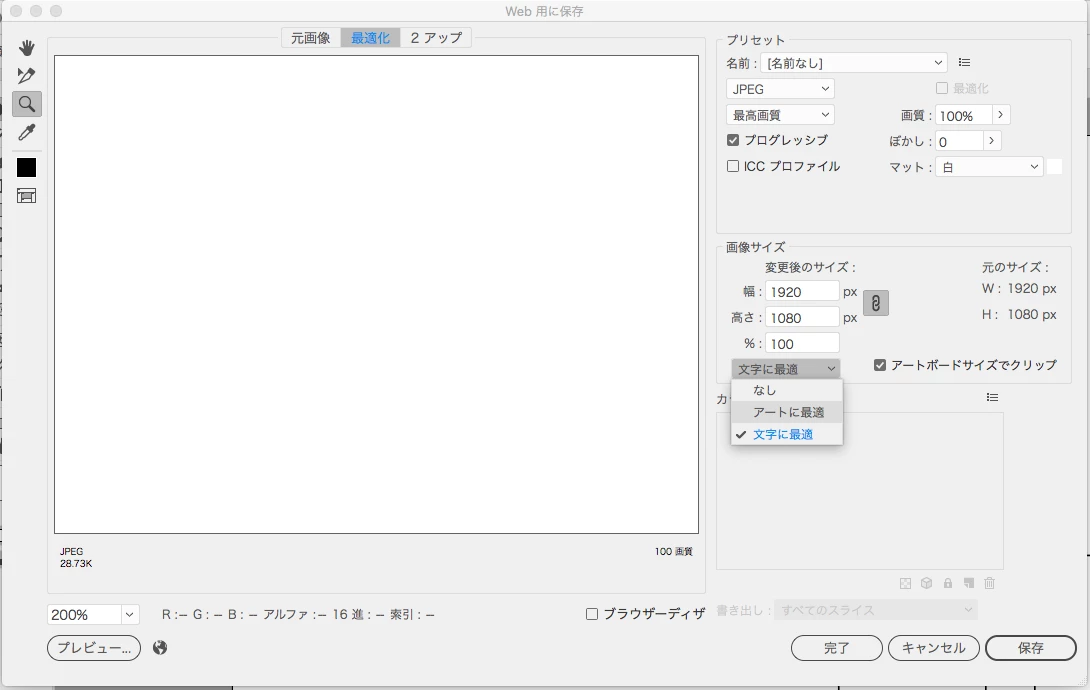1090x690 pixels.
Task: Open the preset options menu icon
Action: click(x=964, y=63)
